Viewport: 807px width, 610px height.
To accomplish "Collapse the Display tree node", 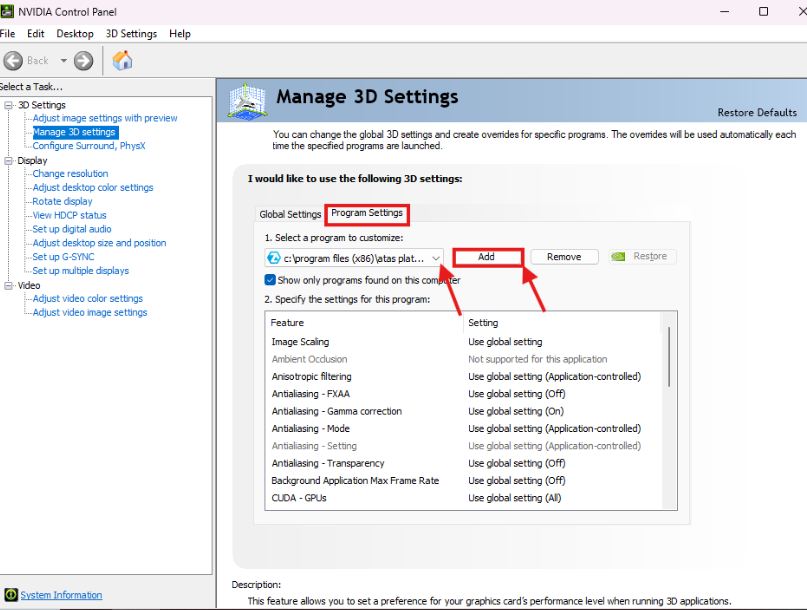I will click(8, 161).
